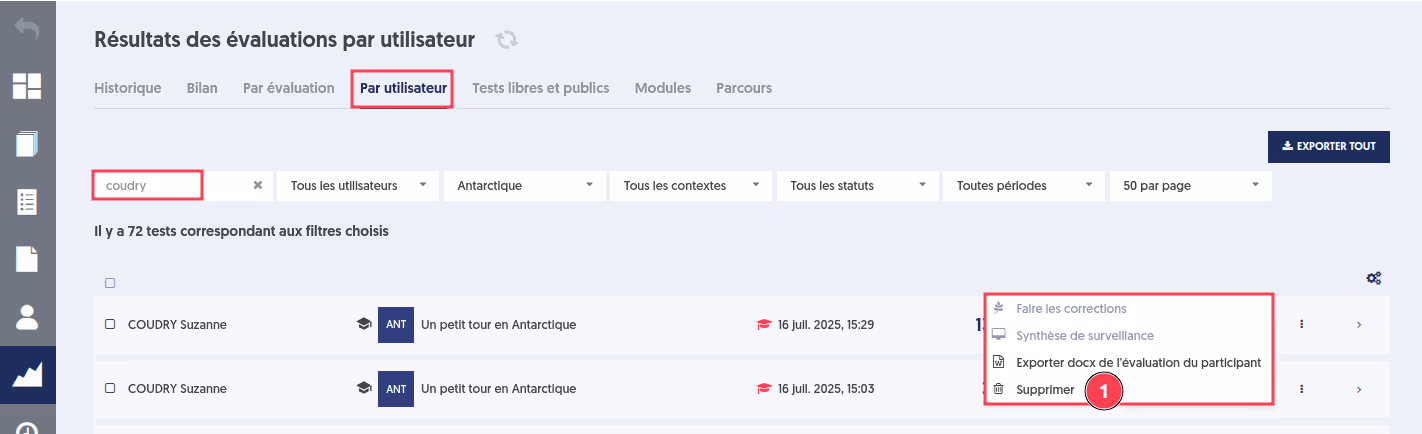Tick the checkbox for the 15:29 COUDRY Suzanne row
1422x434 pixels.
click(x=110, y=324)
